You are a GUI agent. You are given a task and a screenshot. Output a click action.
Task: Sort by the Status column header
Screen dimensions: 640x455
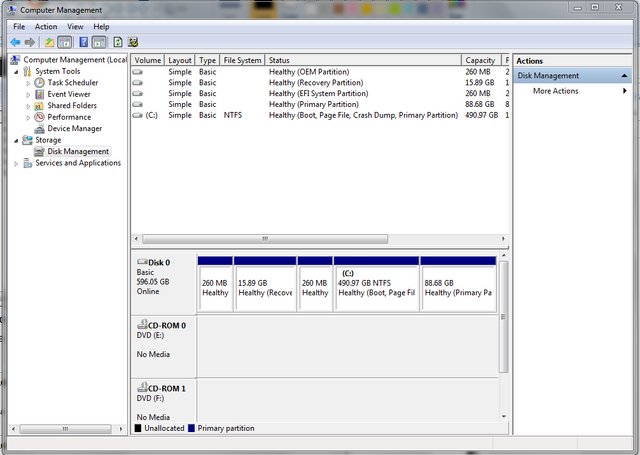coord(363,60)
